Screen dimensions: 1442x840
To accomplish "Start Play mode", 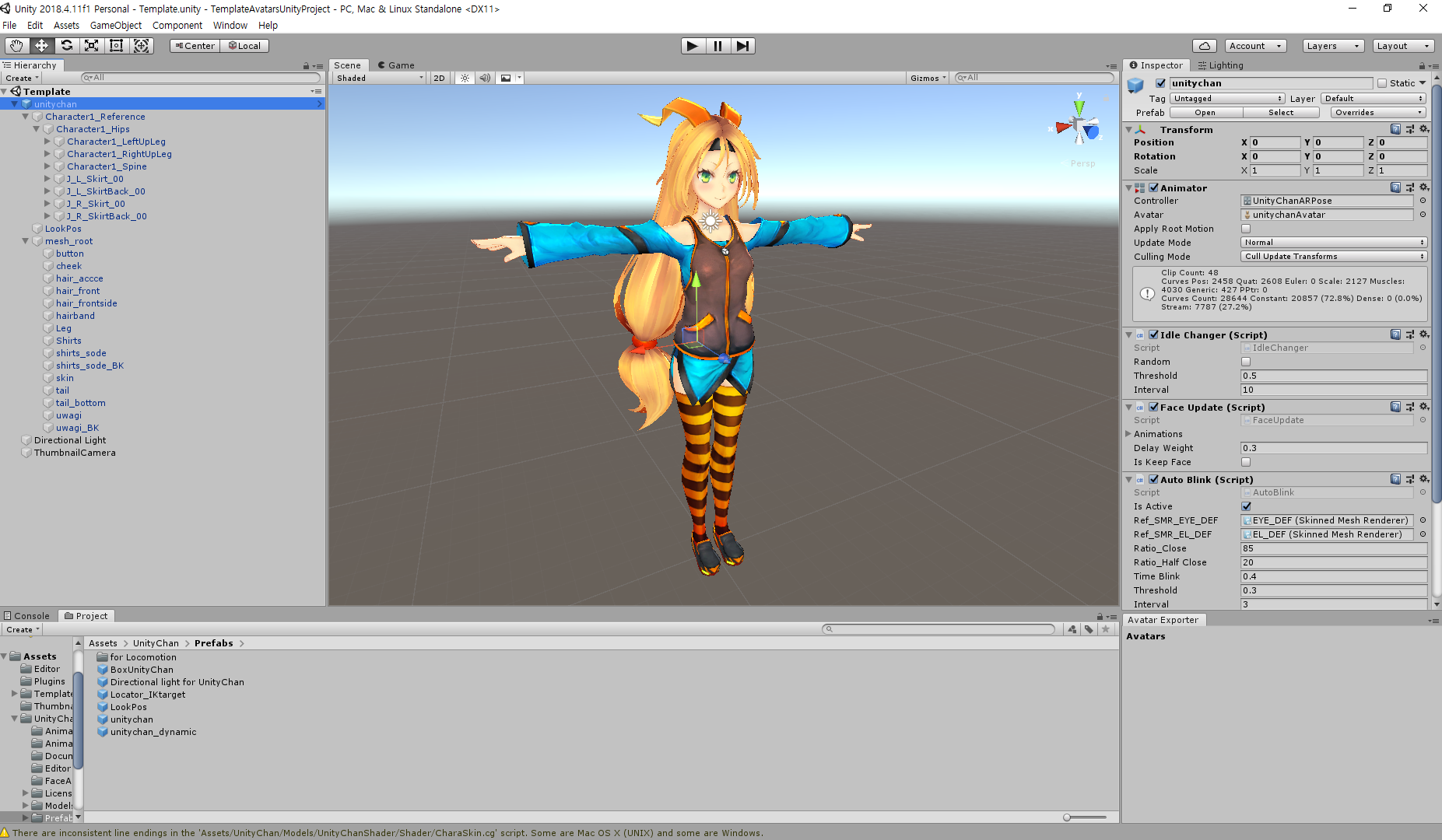I will 692,46.
